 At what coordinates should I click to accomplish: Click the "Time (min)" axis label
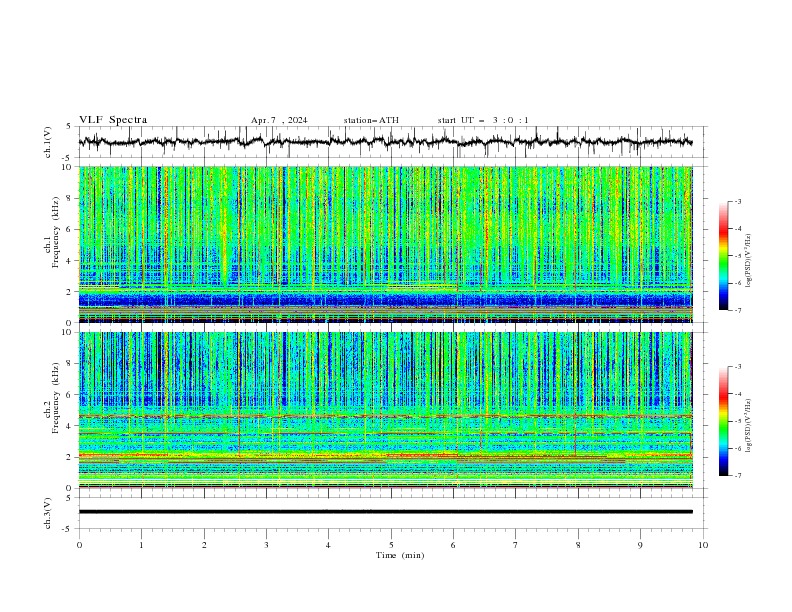pyautogui.click(x=400, y=555)
